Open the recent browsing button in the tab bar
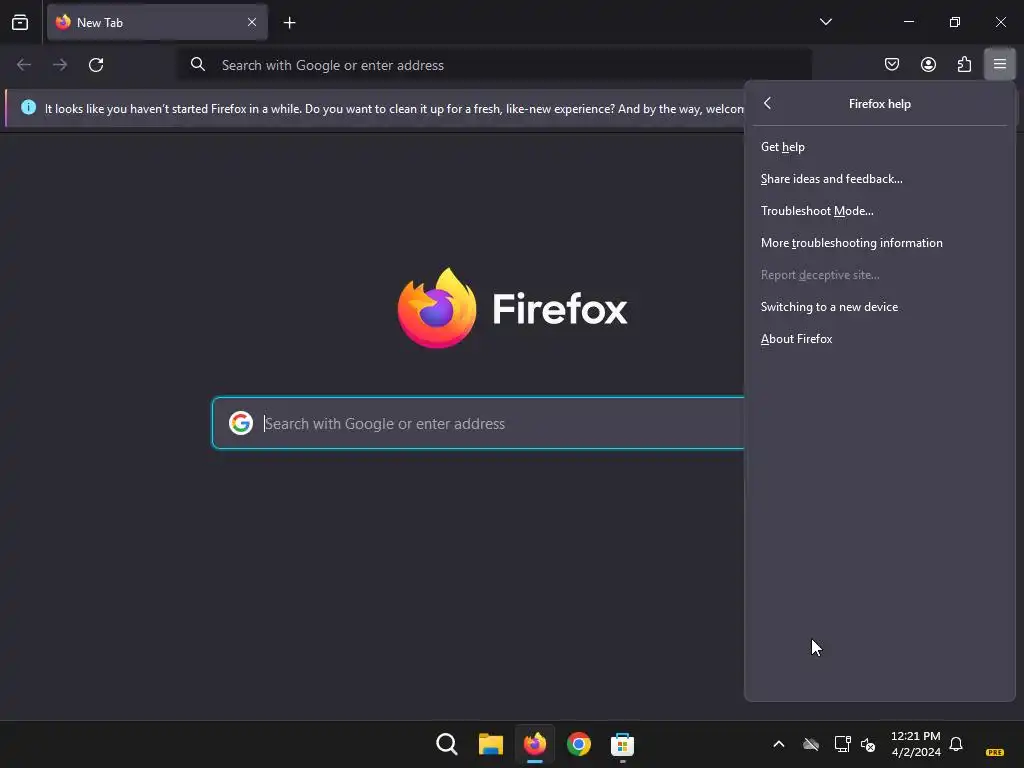1024x768 pixels. (x=20, y=22)
